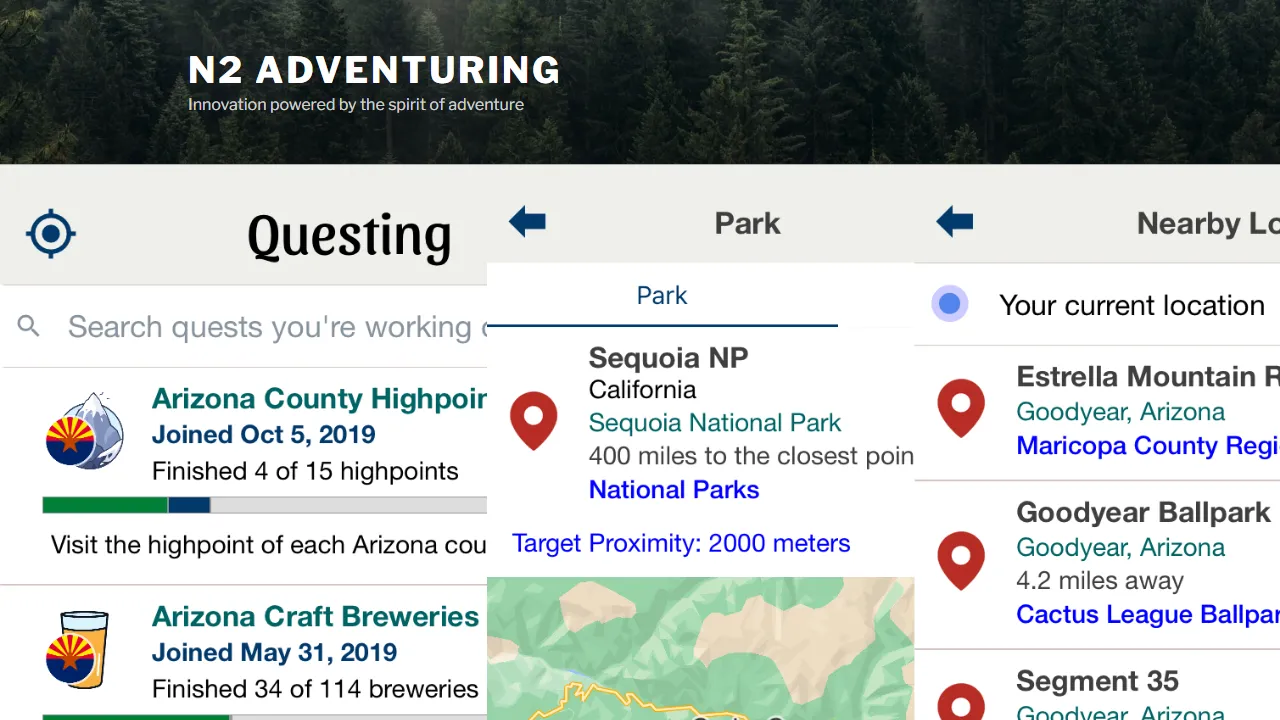
Task: Click the Arizona County Highpointers quest title
Action: [318, 399]
